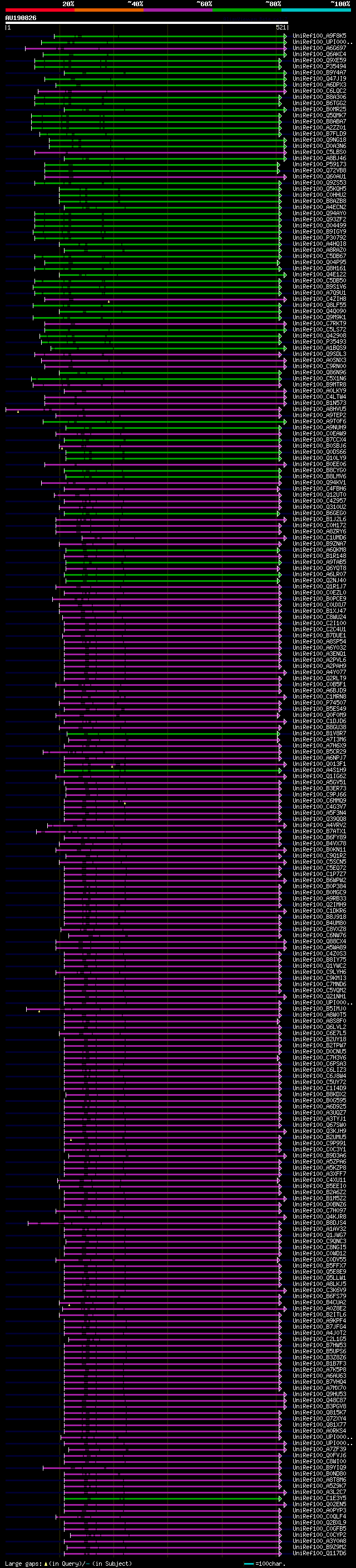Open hit UniRef100_A6G697
This screenshot has height=1568, width=356.
pyautogui.click(x=319, y=48)
